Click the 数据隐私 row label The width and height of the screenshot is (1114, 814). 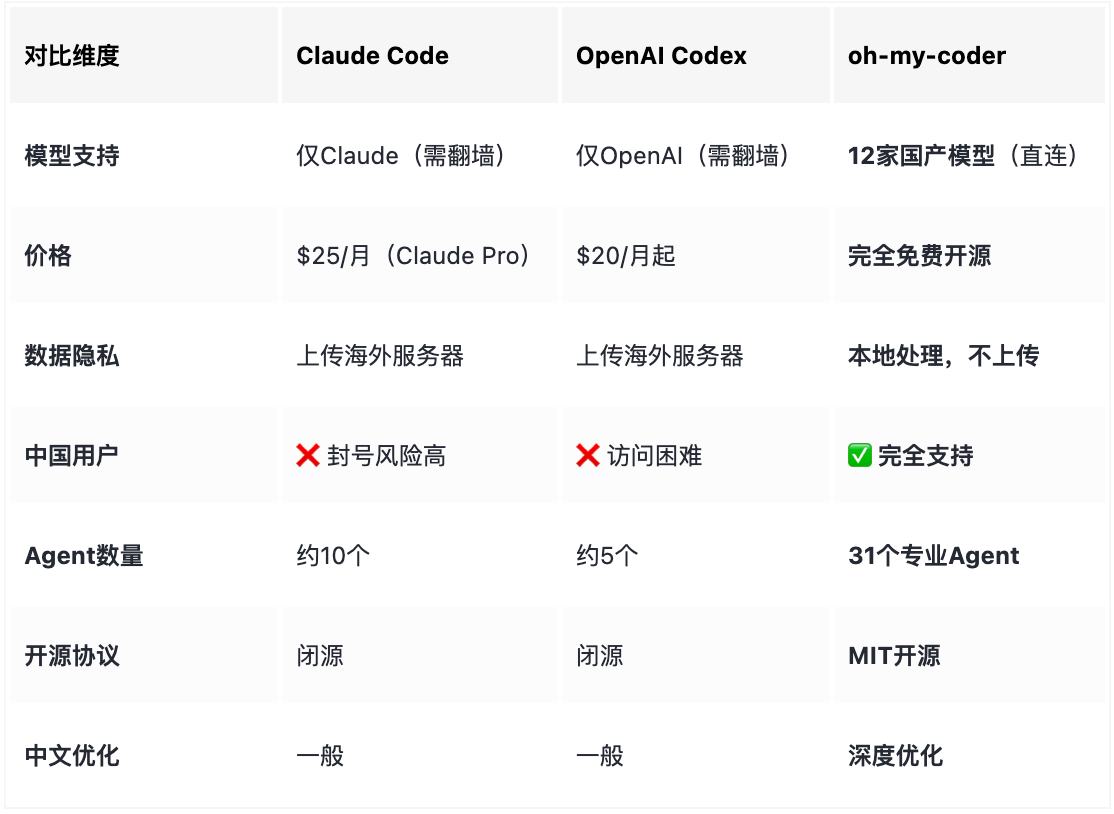click(x=72, y=355)
